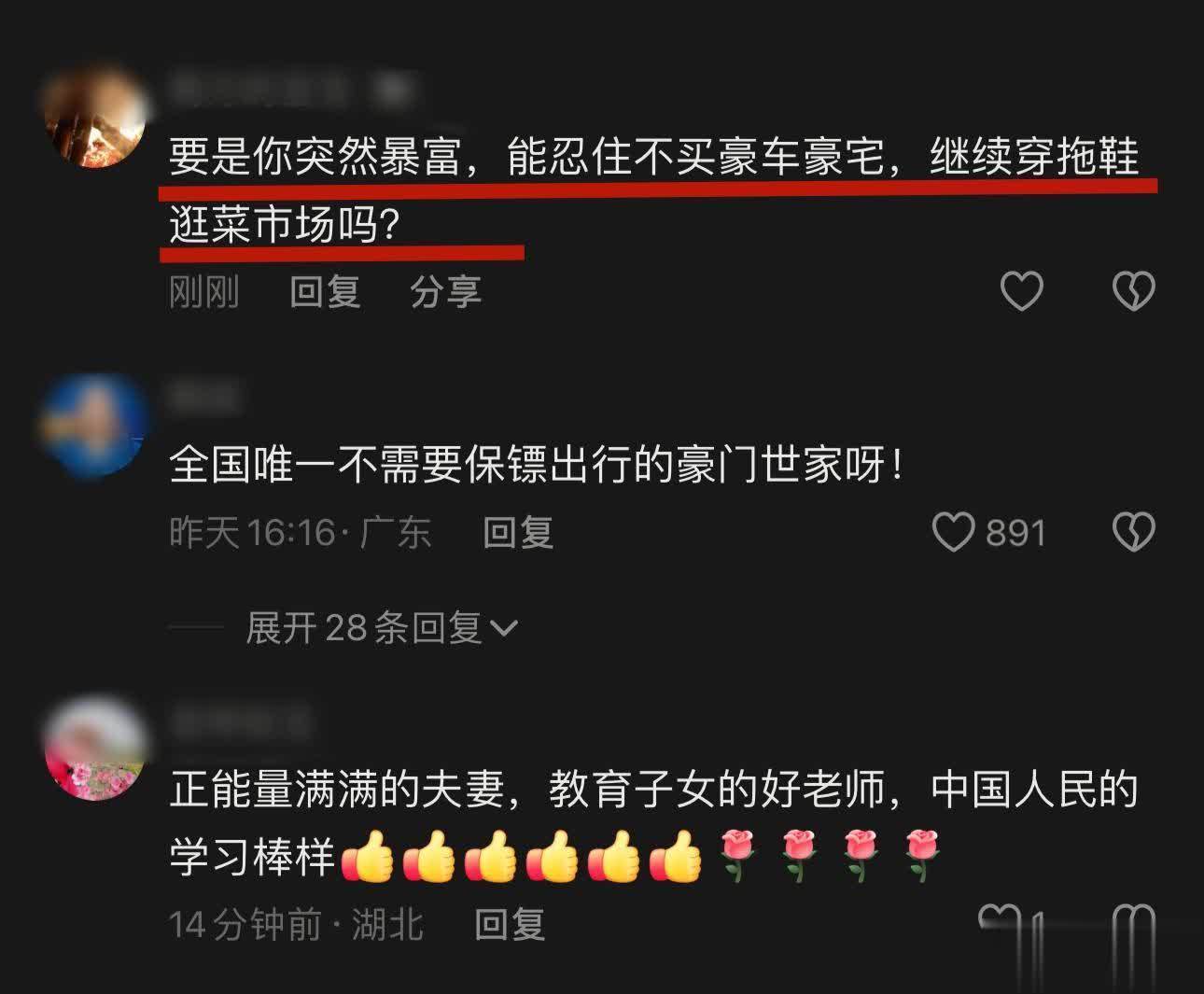Viewport: 1204px width, 994px height.
Task: Reply to the 广东 comment
Action: (x=518, y=532)
